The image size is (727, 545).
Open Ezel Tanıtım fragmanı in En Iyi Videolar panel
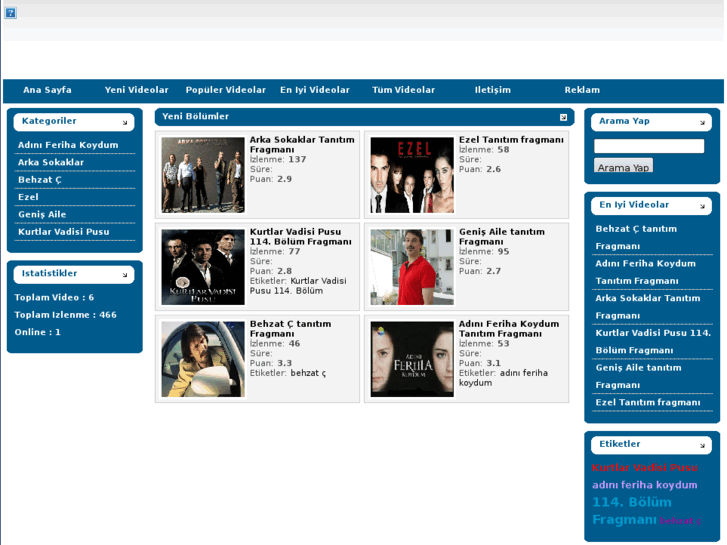coord(648,403)
